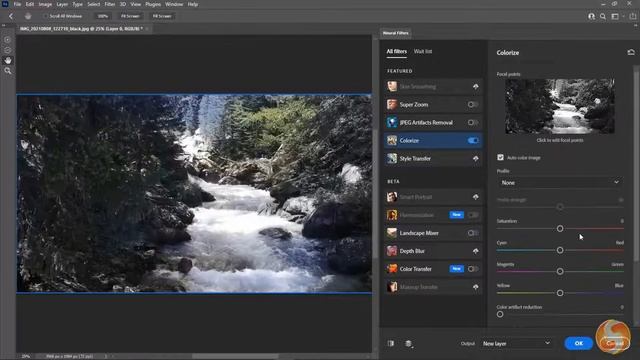The width and height of the screenshot is (640, 360).
Task: Open the Select menu
Action: (x=93, y=4)
